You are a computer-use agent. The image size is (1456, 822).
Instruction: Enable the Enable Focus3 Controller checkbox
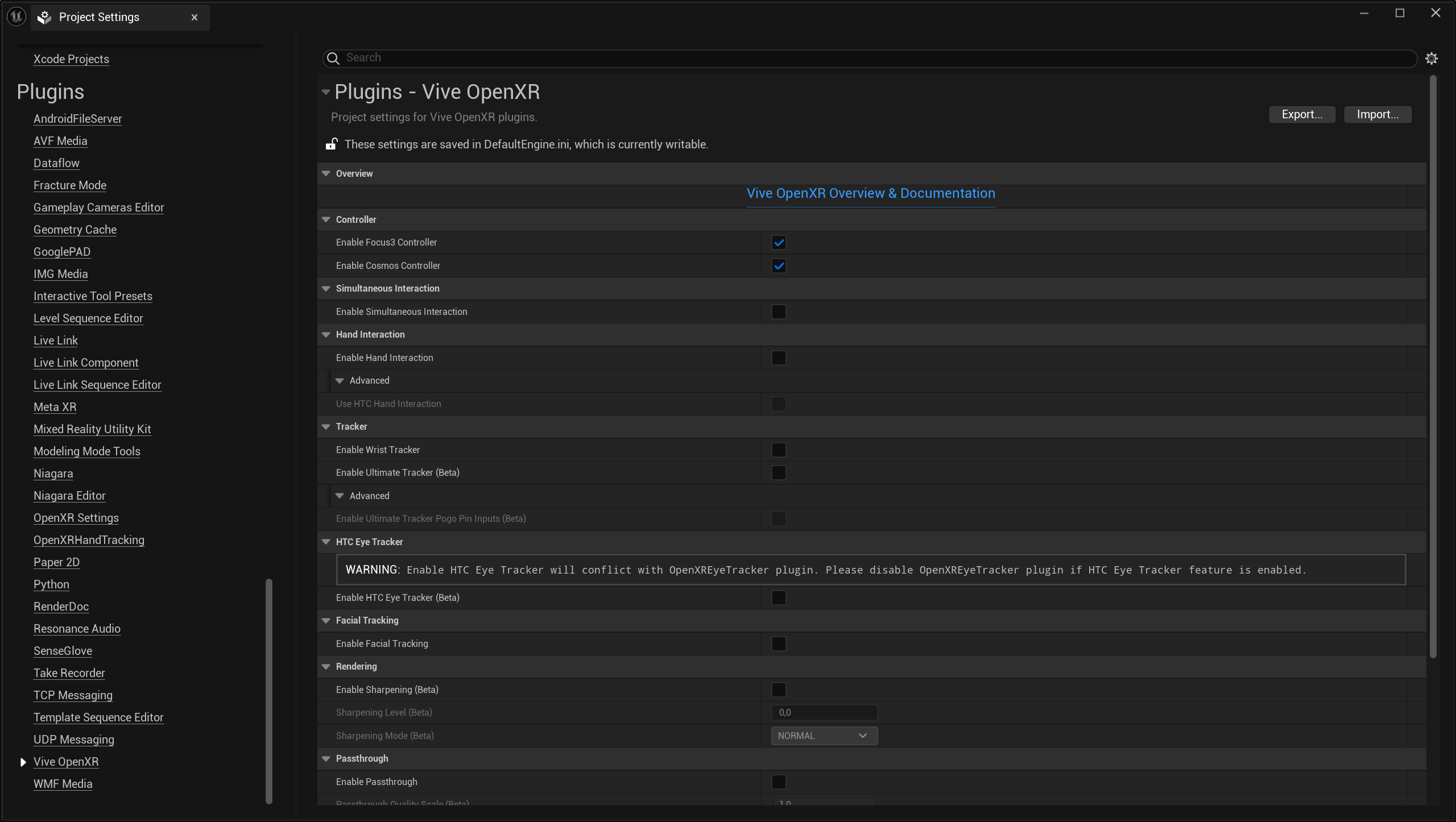[x=779, y=242]
